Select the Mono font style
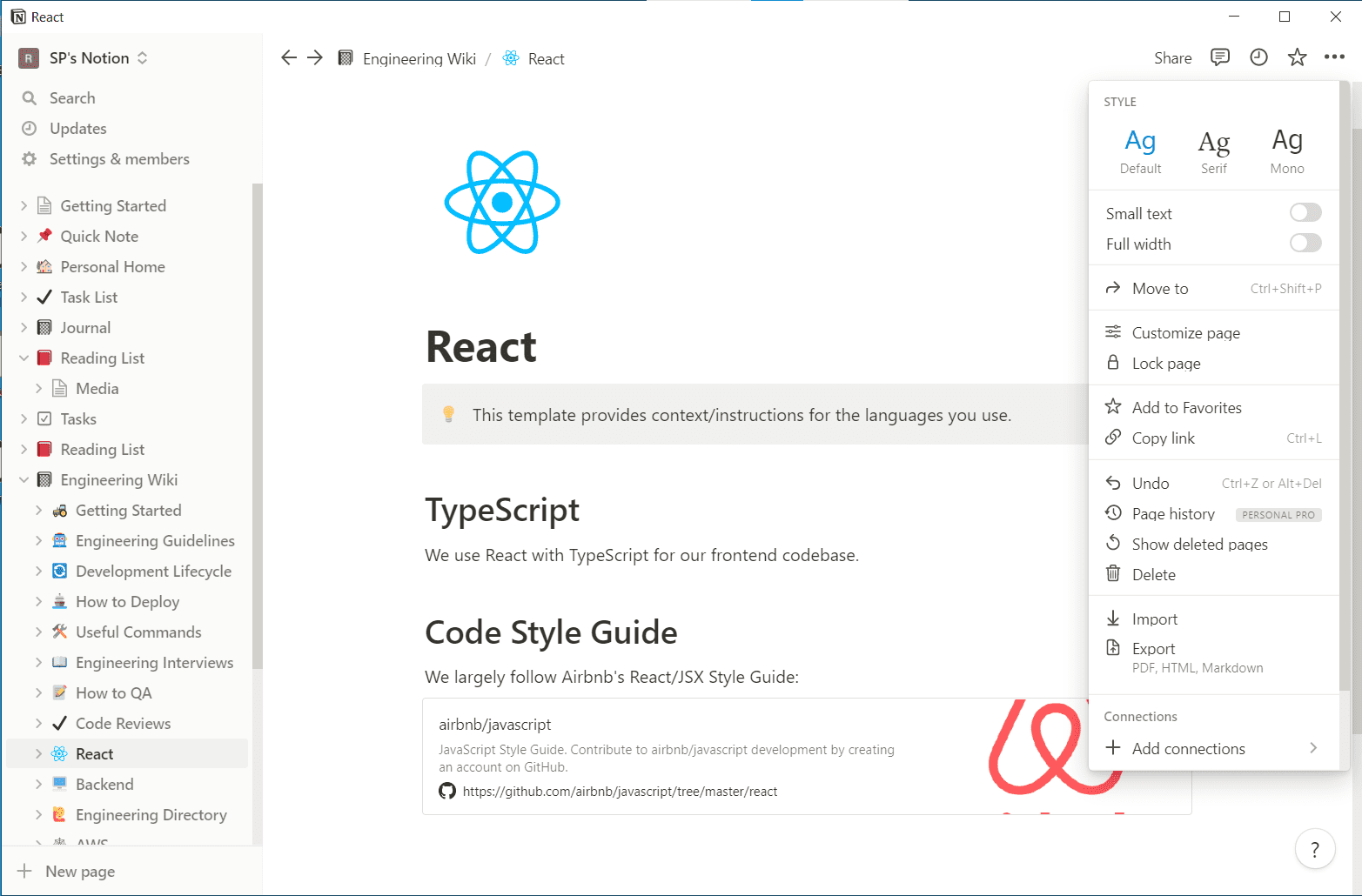Viewport: 1362px width, 896px height. [x=1287, y=151]
